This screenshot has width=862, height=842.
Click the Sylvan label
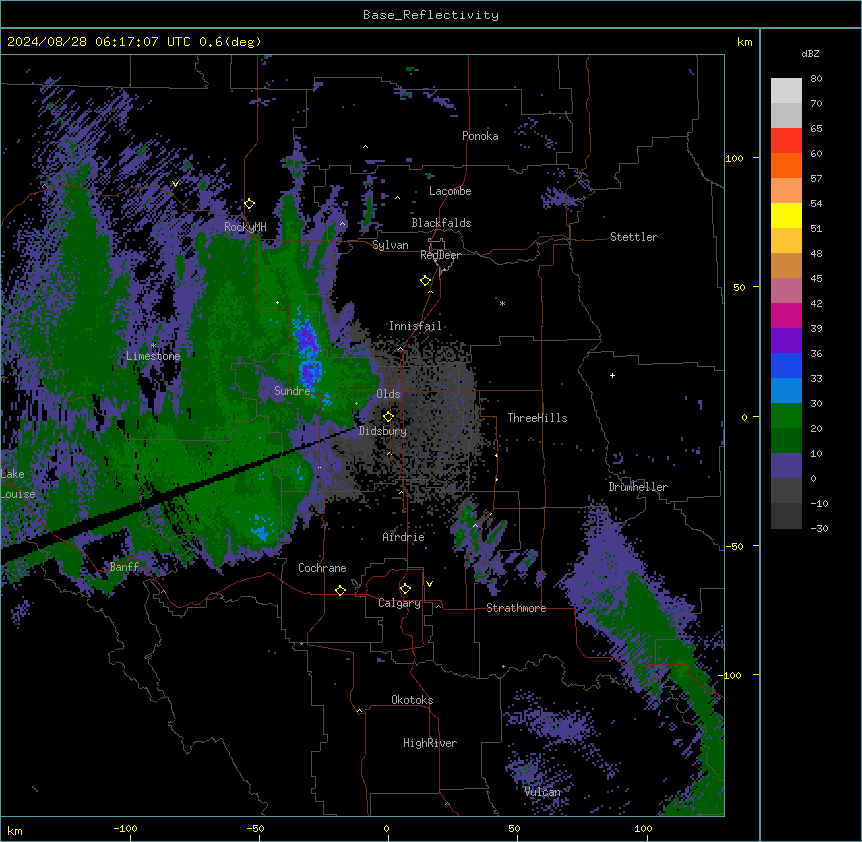(390, 245)
